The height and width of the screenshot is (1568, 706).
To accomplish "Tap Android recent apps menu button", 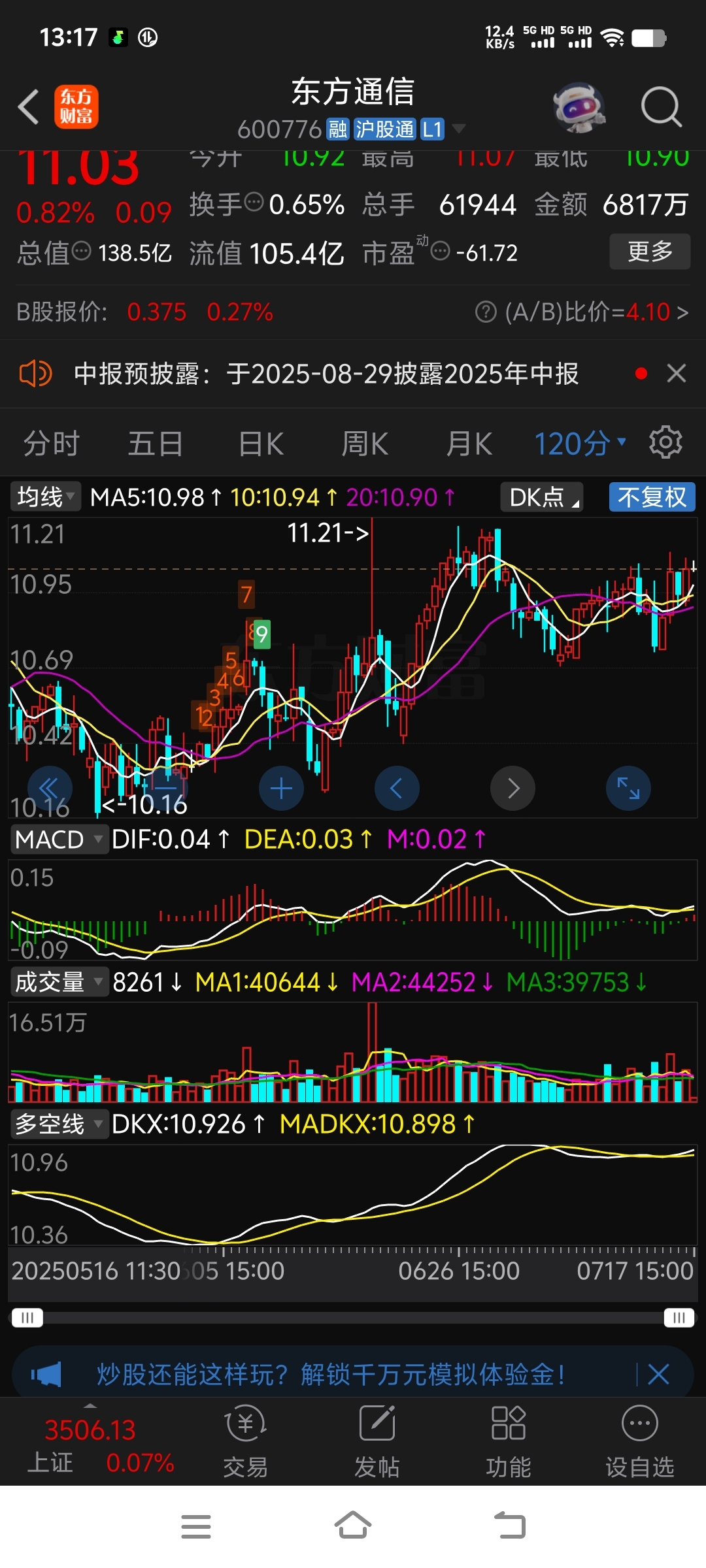I will point(196,1527).
